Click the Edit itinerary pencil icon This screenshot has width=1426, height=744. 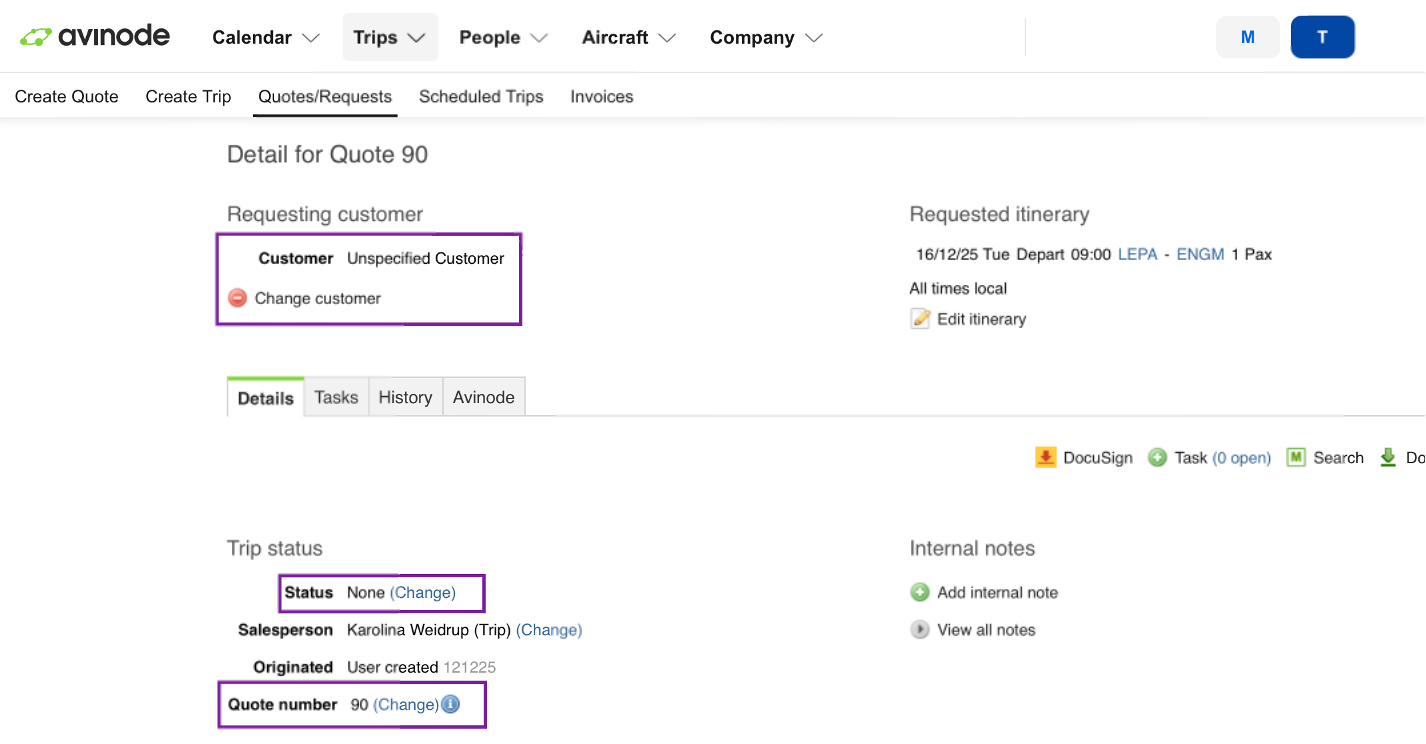[920, 319]
